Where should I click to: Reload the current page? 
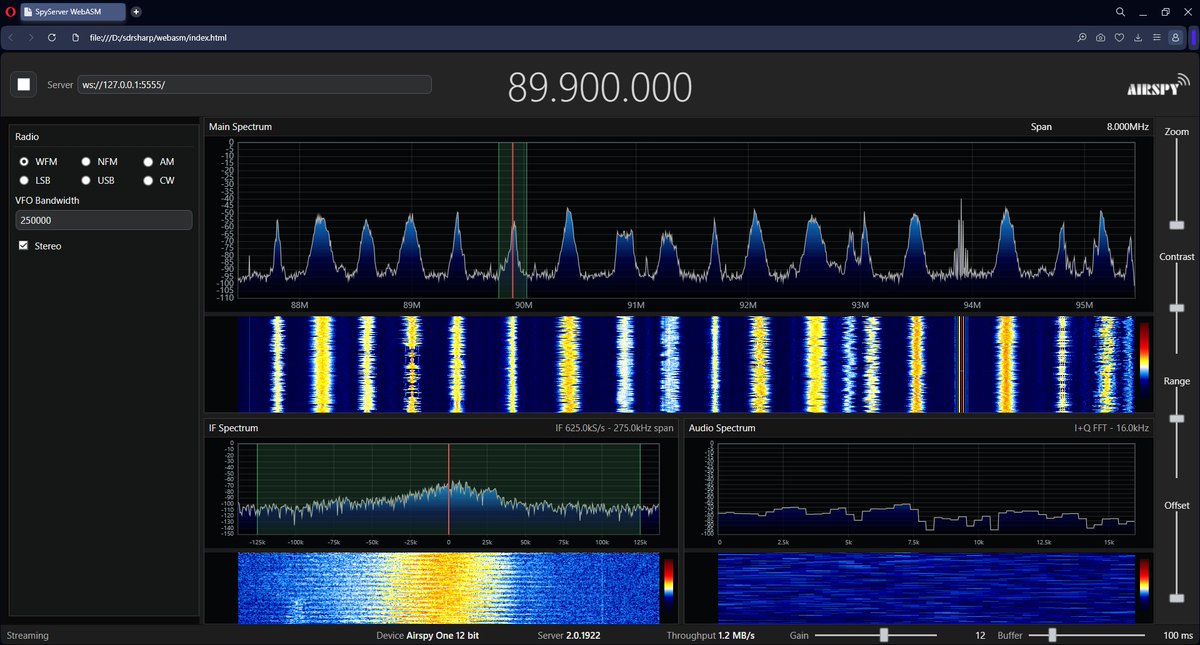[51, 37]
